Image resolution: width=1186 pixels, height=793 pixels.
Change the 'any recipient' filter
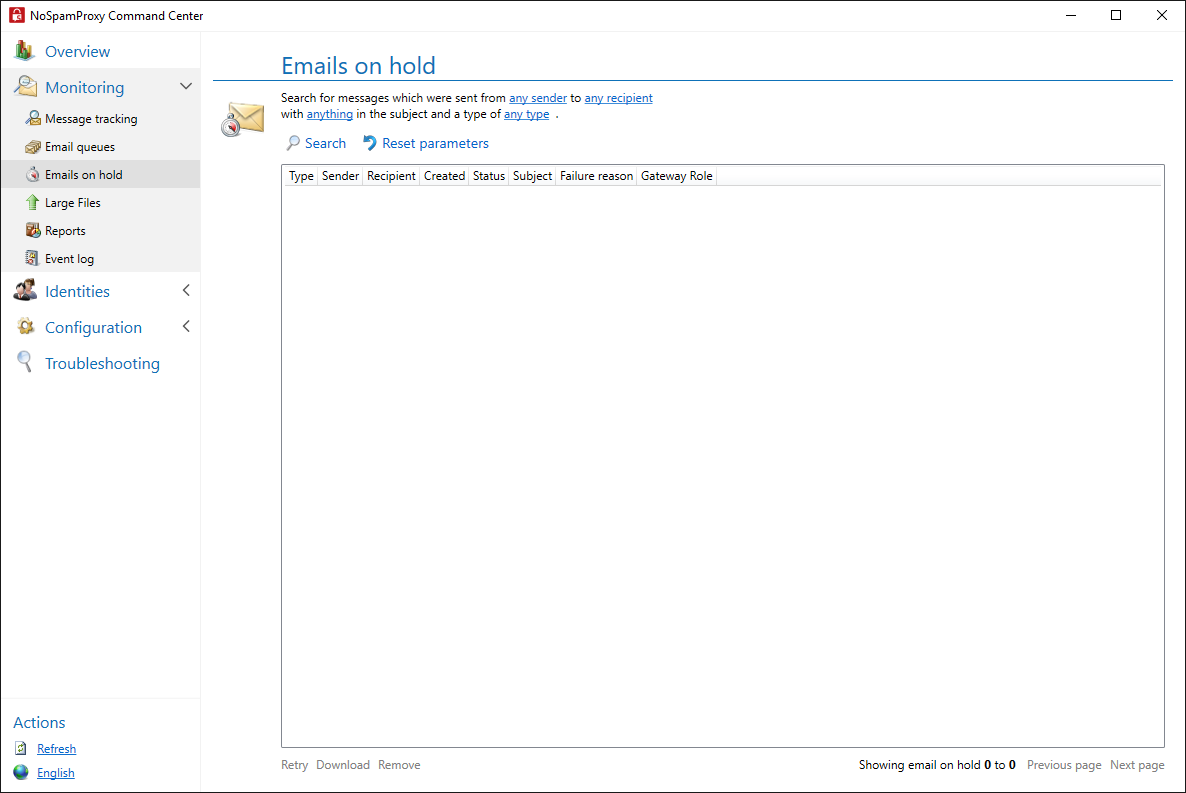pyautogui.click(x=618, y=98)
